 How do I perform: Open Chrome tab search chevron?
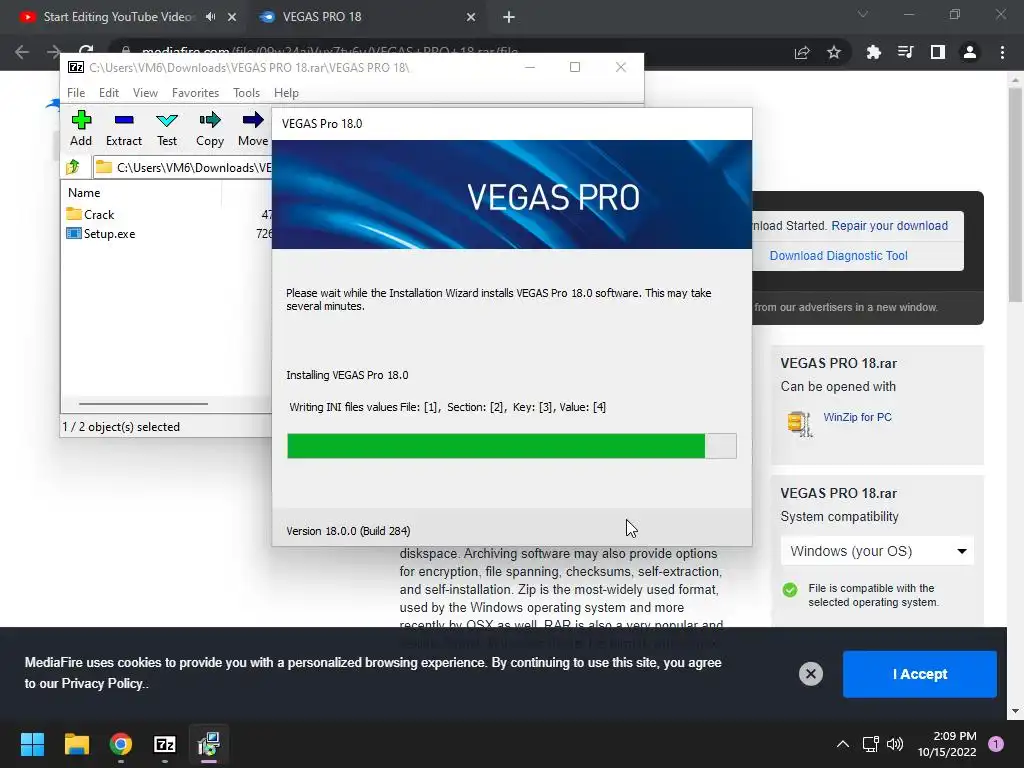point(863,14)
